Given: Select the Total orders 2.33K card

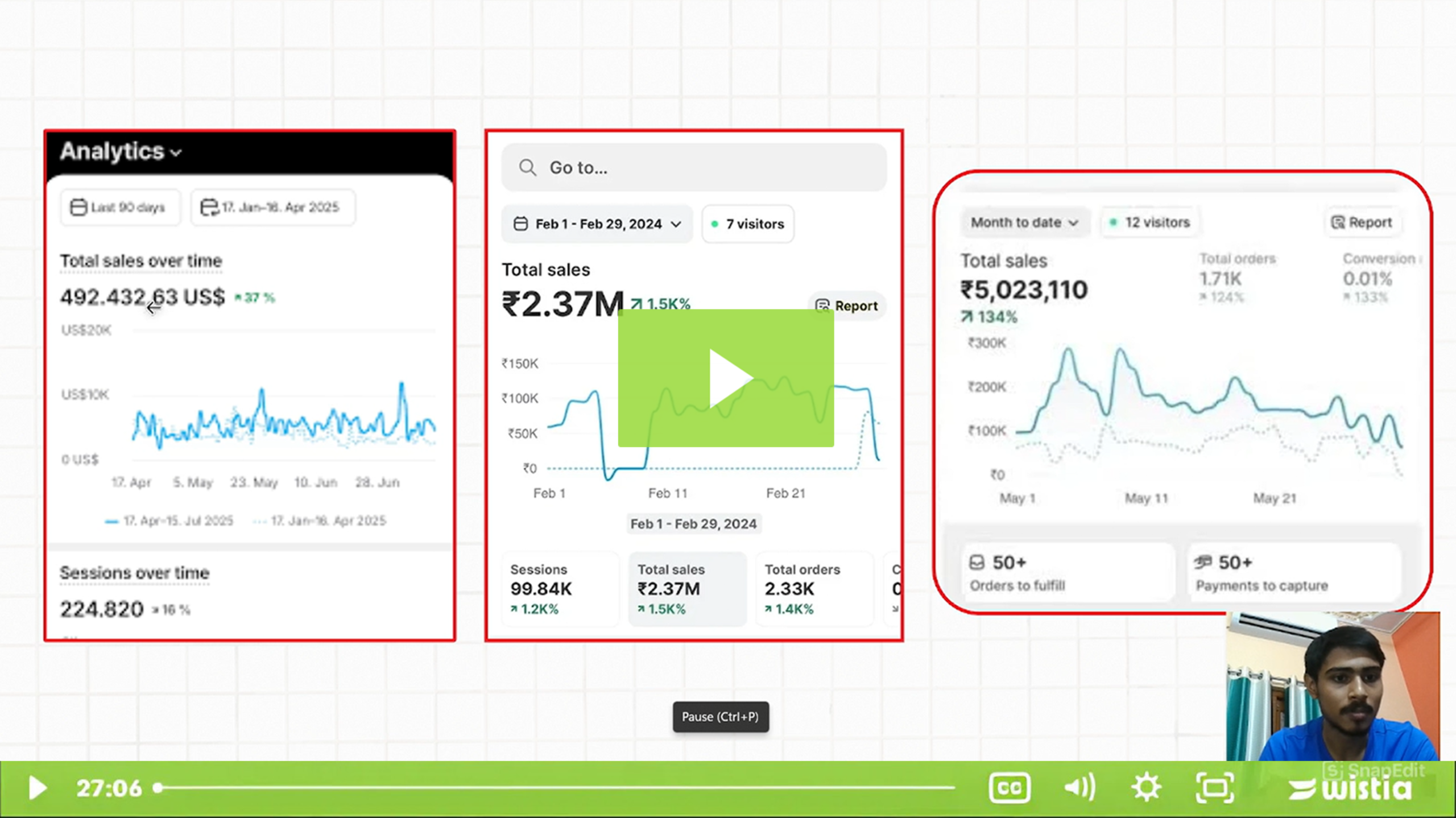Looking at the screenshot, I should [x=814, y=589].
